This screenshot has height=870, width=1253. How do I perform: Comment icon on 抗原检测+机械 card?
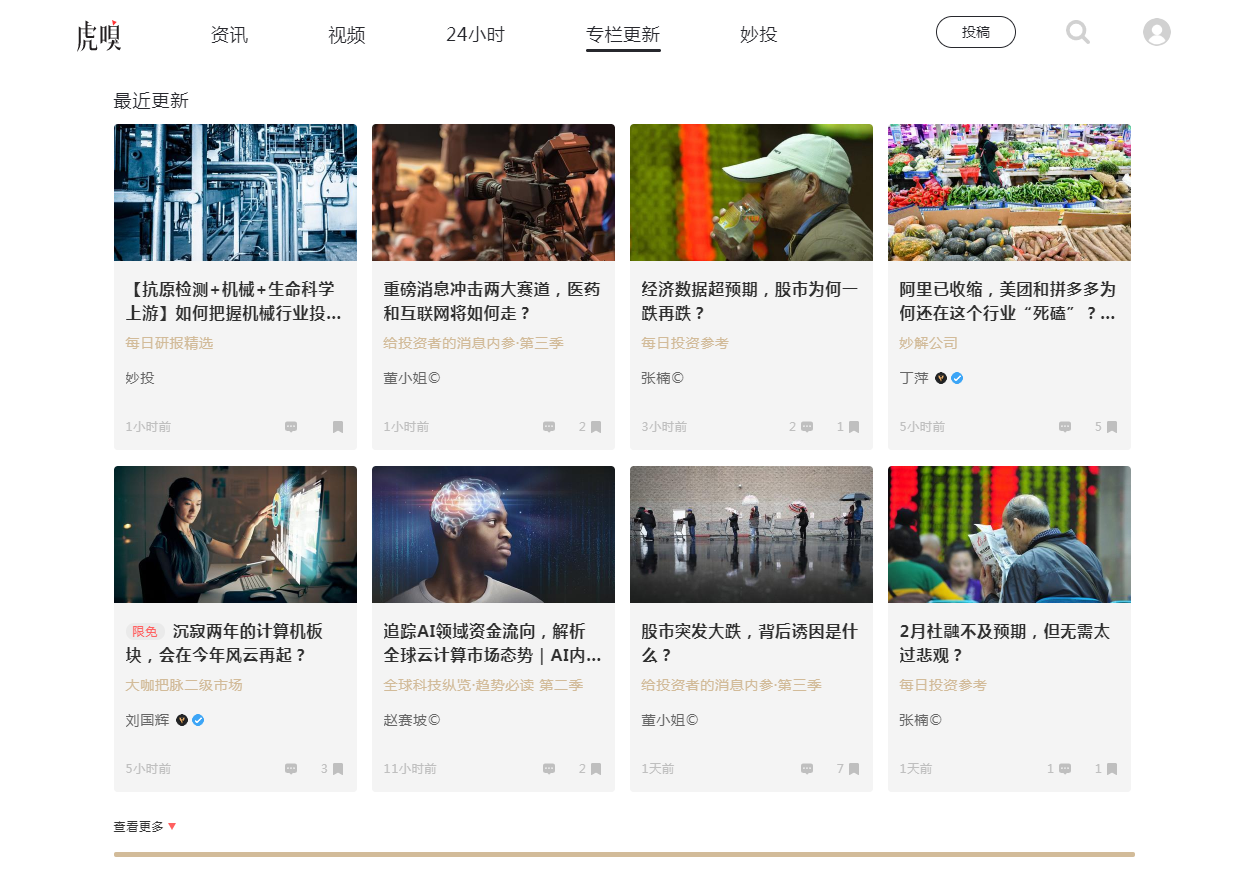(291, 427)
